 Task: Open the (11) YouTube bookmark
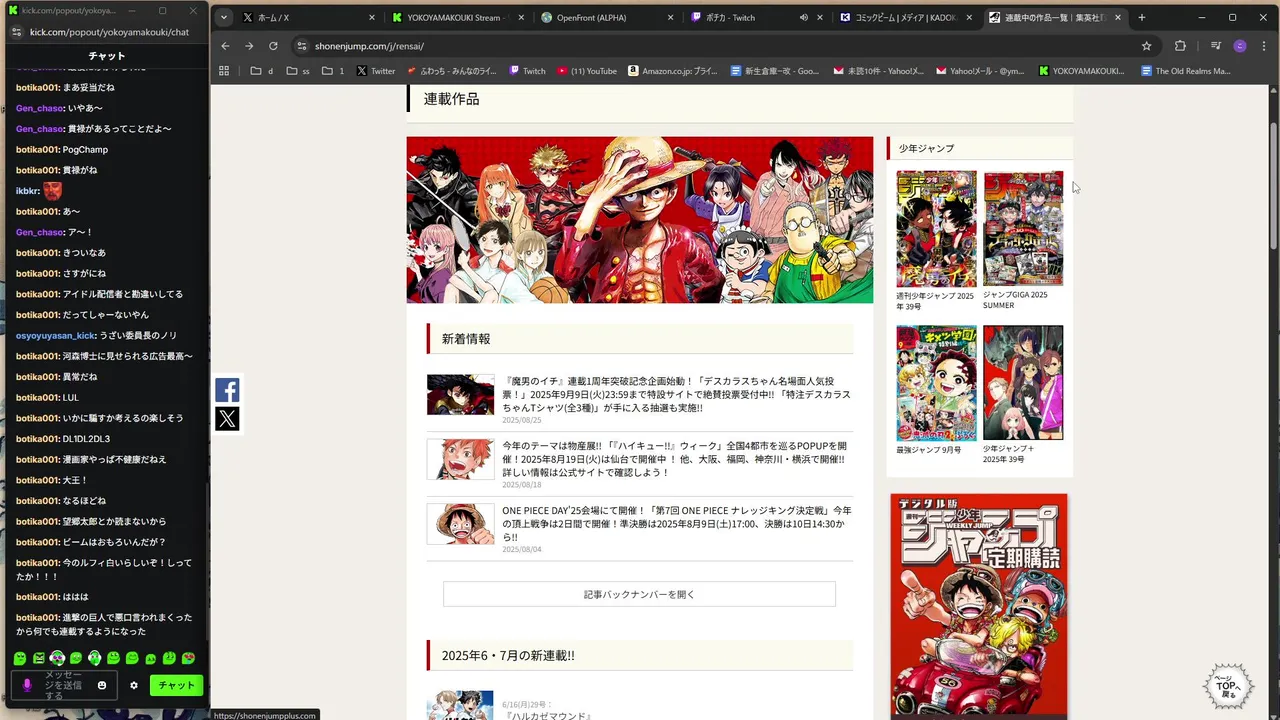click(587, 71)
